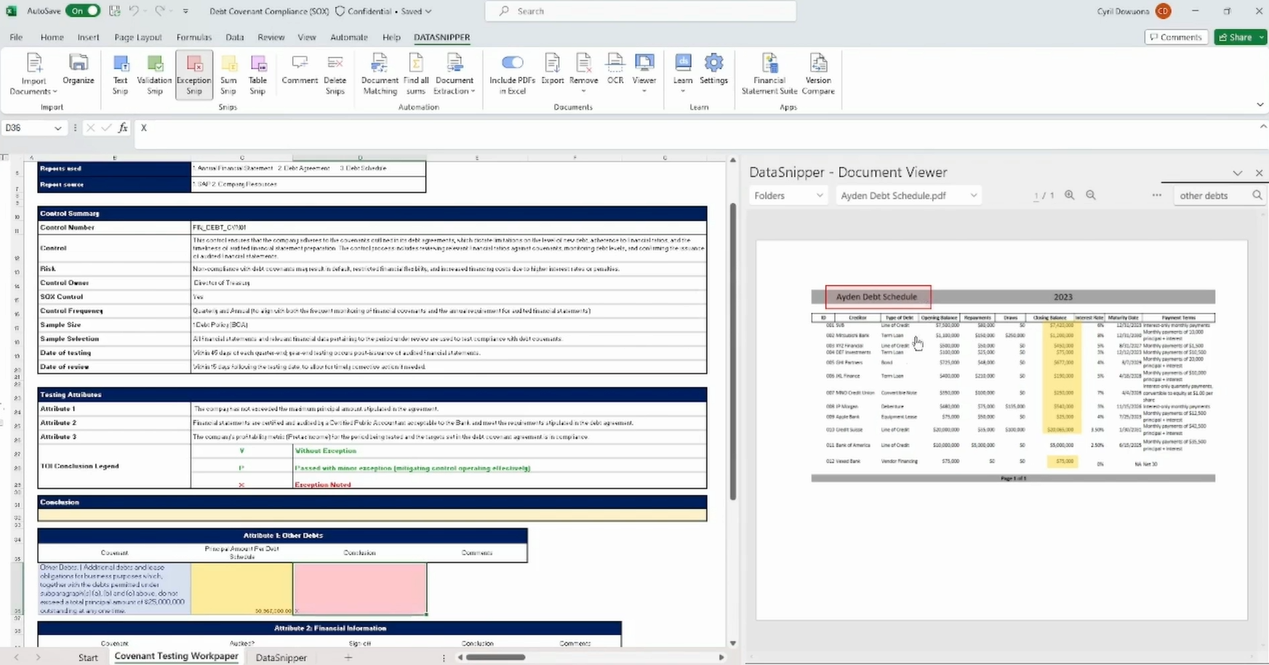The width and height of the screenshot is (1269, 665).
Task: Click Find all sums
Action: click(x=415, y=75)
